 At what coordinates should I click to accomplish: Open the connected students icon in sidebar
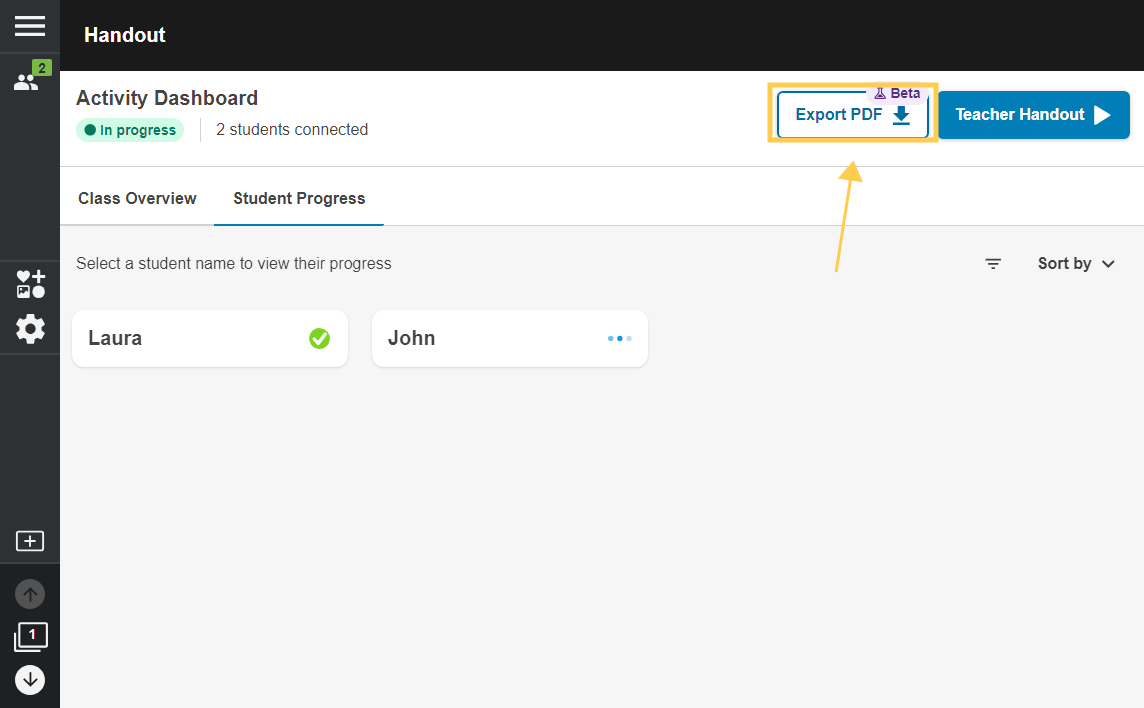(30, 79)
